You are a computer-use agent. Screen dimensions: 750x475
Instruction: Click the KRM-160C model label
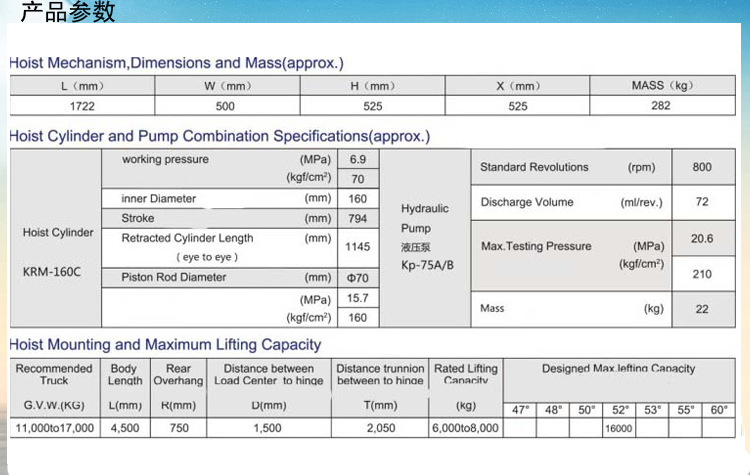pos(57,270)
